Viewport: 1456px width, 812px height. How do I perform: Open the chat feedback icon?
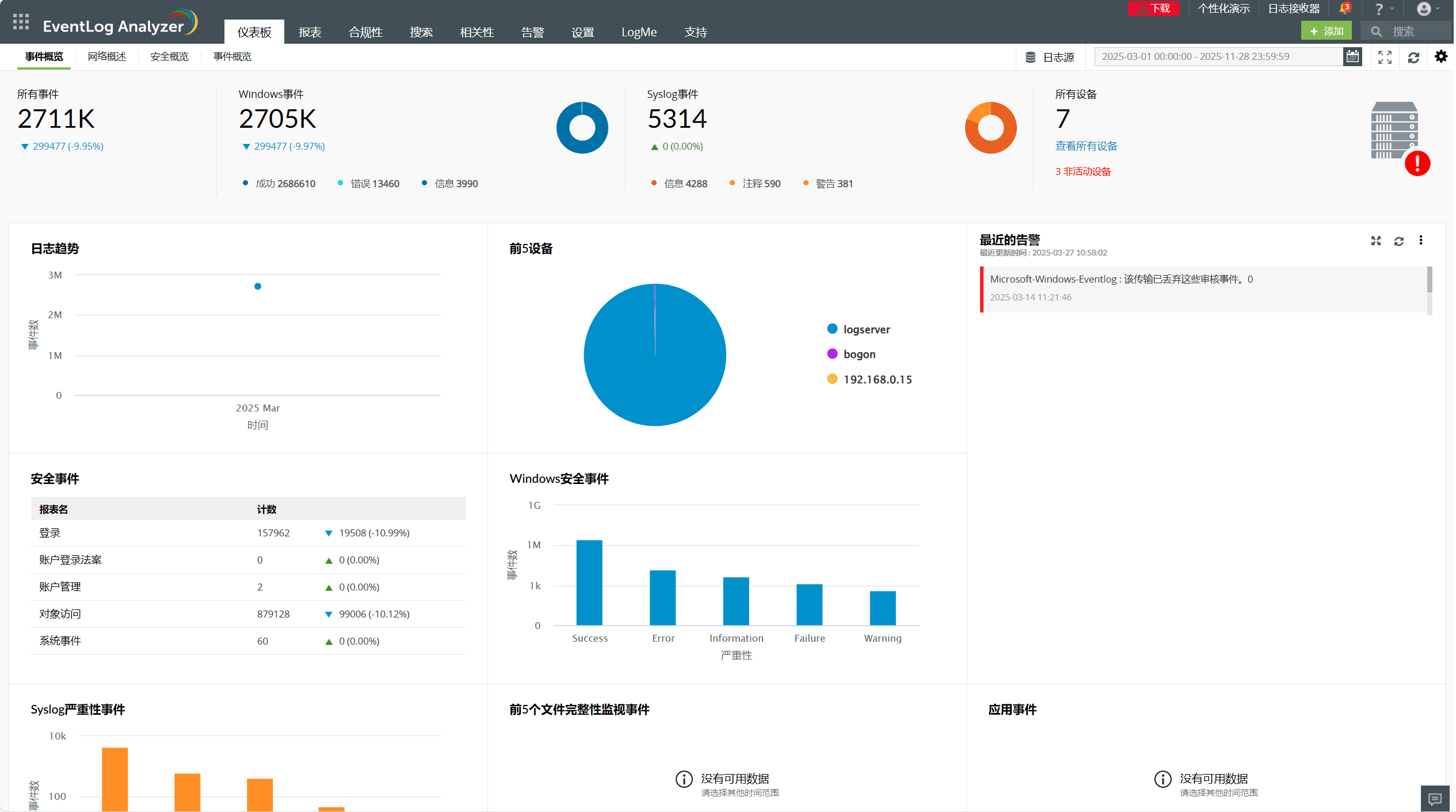click(x=1435, y=799)
